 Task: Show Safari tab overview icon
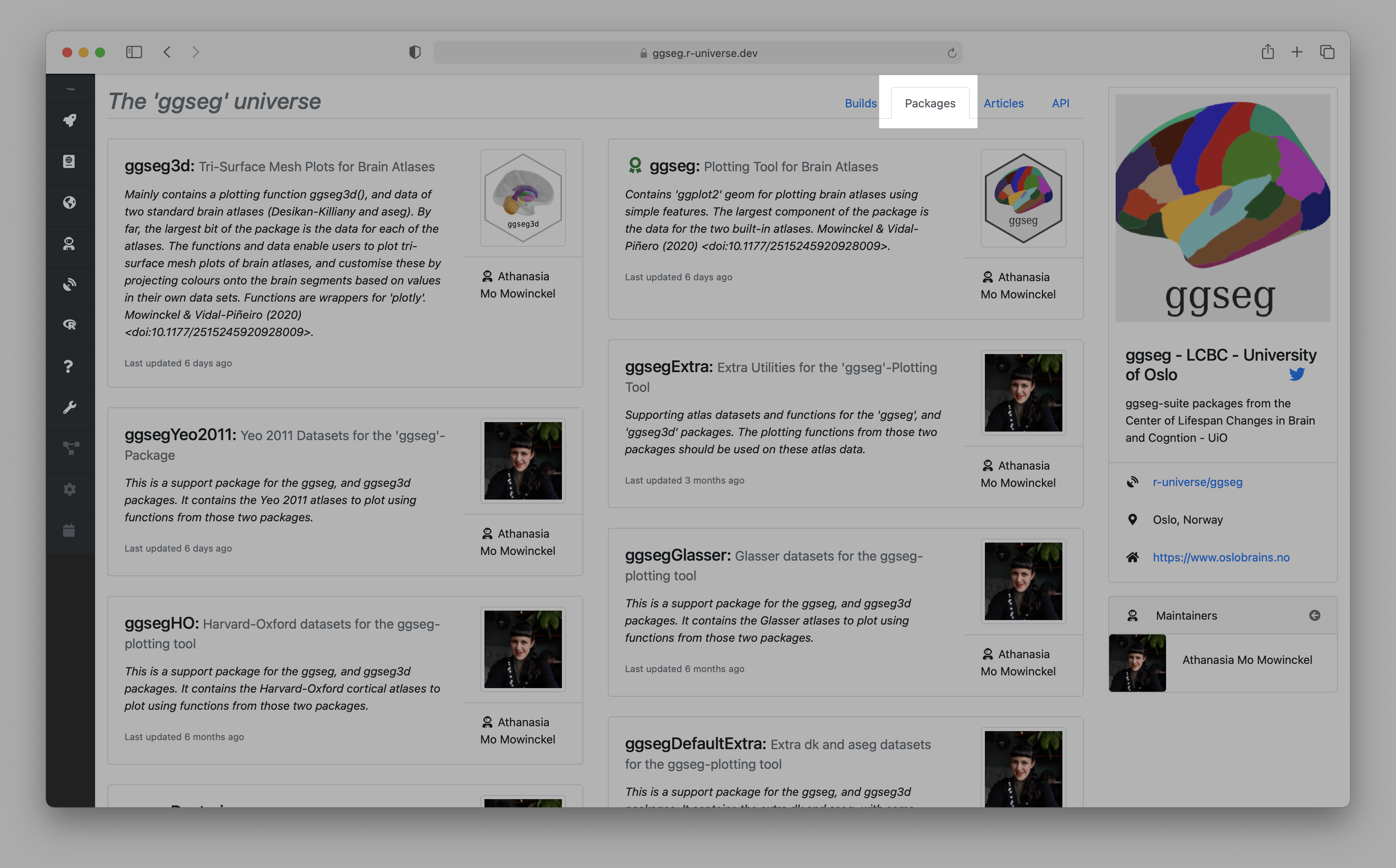1327,52
